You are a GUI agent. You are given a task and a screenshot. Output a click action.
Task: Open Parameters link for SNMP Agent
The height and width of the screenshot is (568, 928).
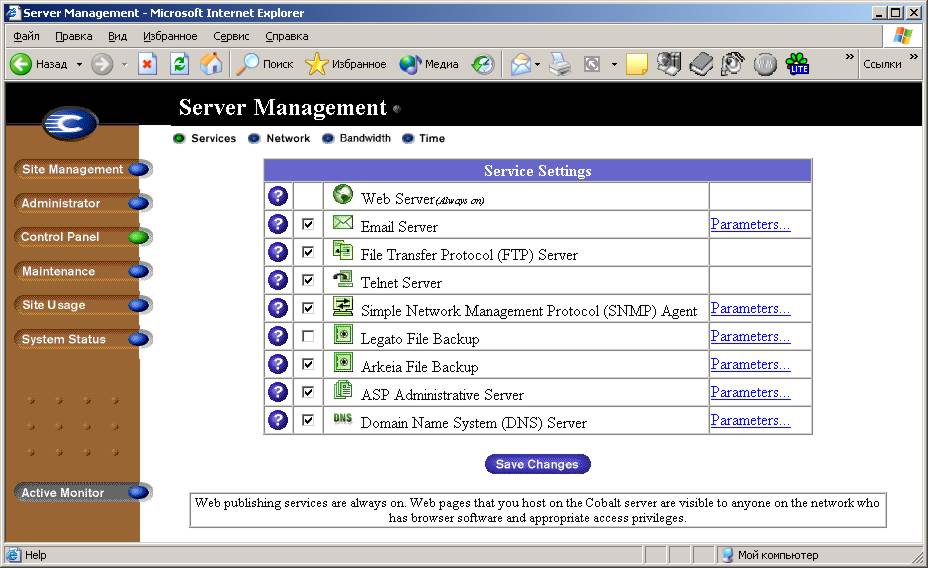pyautogui.click(x=750, y=309)
